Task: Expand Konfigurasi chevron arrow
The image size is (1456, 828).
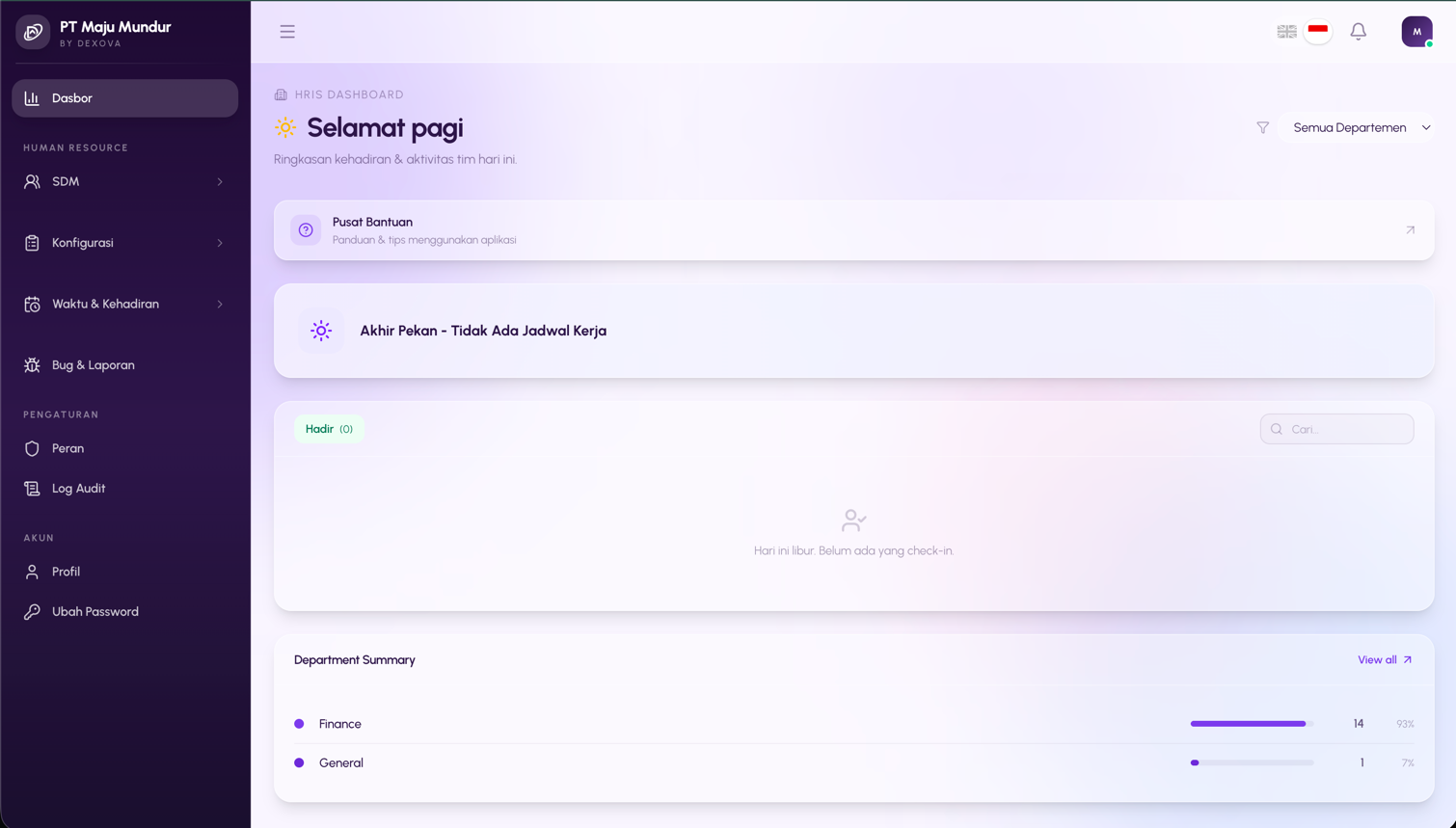Action: click(x=220, y=243)
